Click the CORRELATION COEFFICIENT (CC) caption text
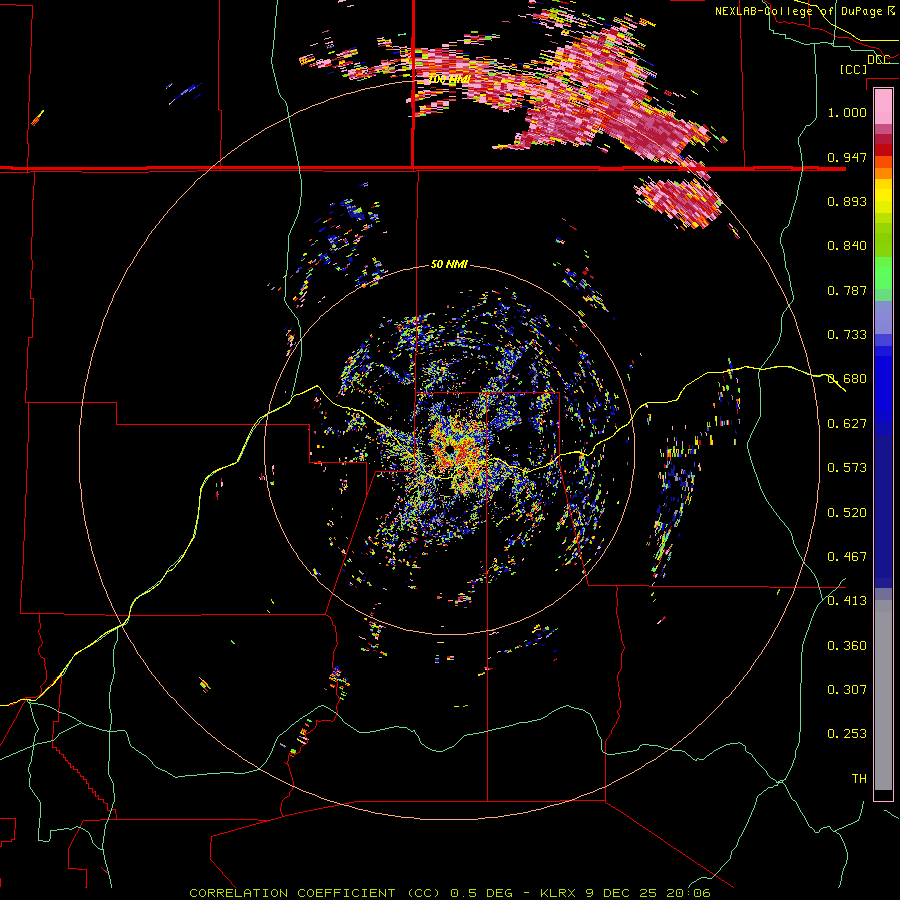Image resolution: width=900 pixels, height=900 pixels. pyautogui.click(x=315, y=893)
